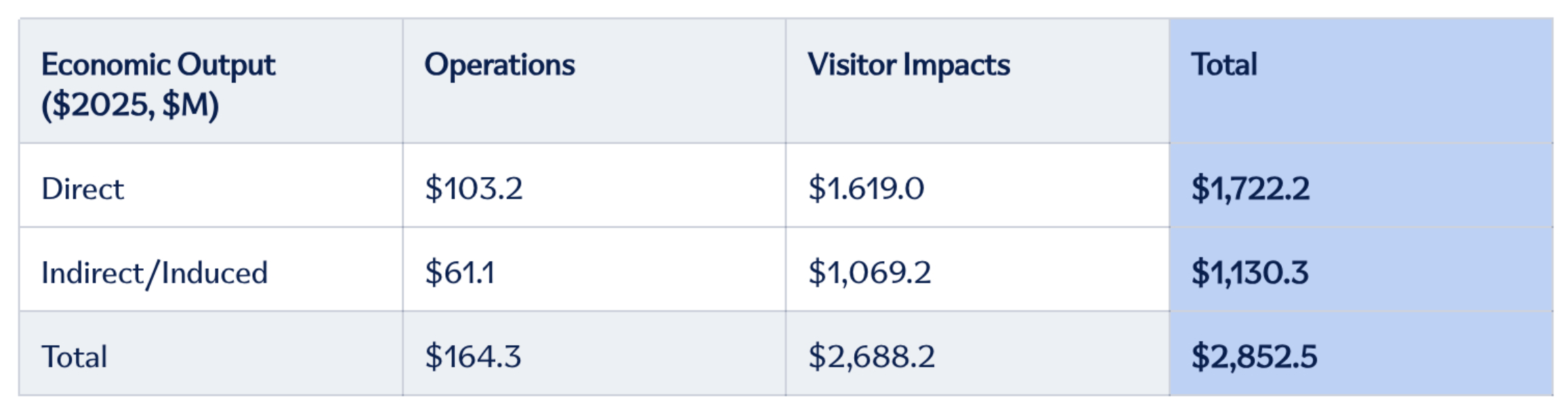Select the $61.1 Operations cell
Image resolution: width=1568 pixels, height=414 pixels.
[460, 272]
